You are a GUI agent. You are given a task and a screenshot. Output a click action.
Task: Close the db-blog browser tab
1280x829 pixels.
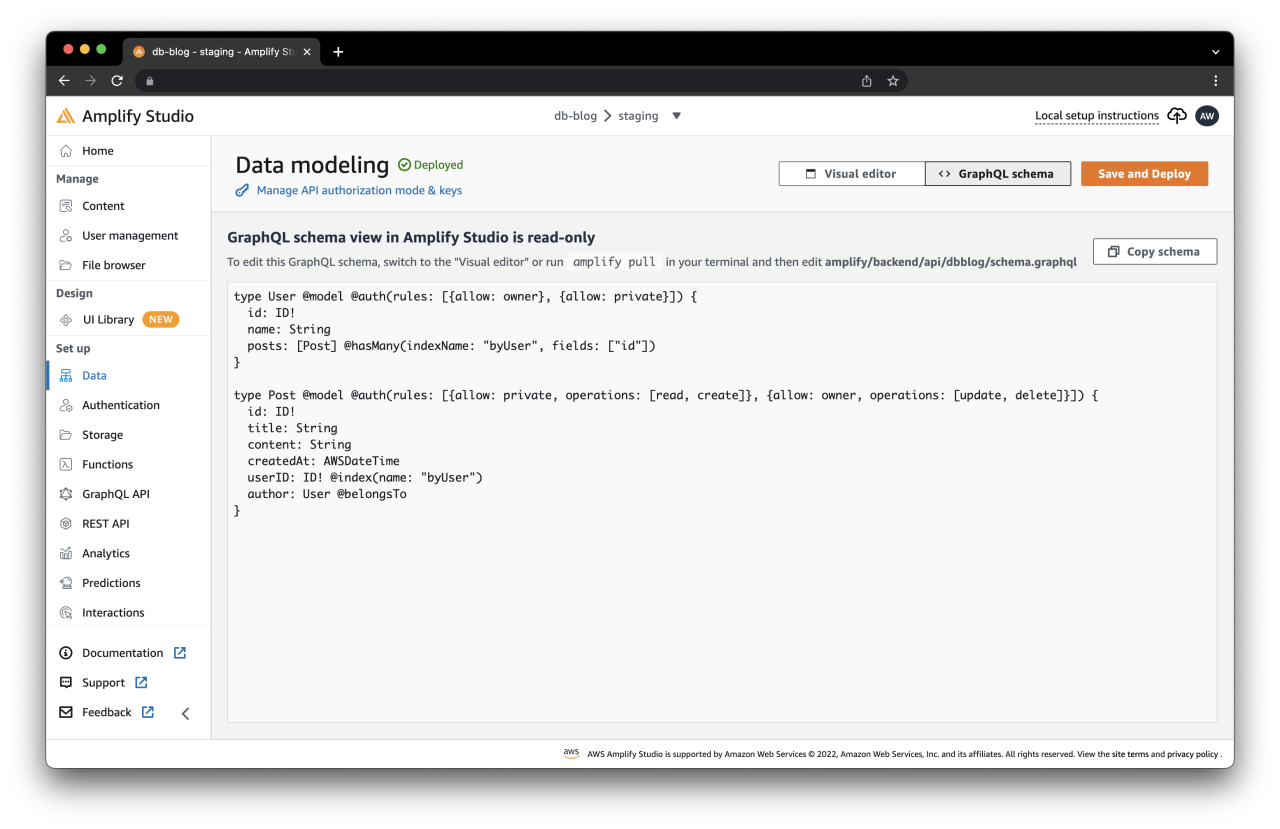tap(306, 52)
